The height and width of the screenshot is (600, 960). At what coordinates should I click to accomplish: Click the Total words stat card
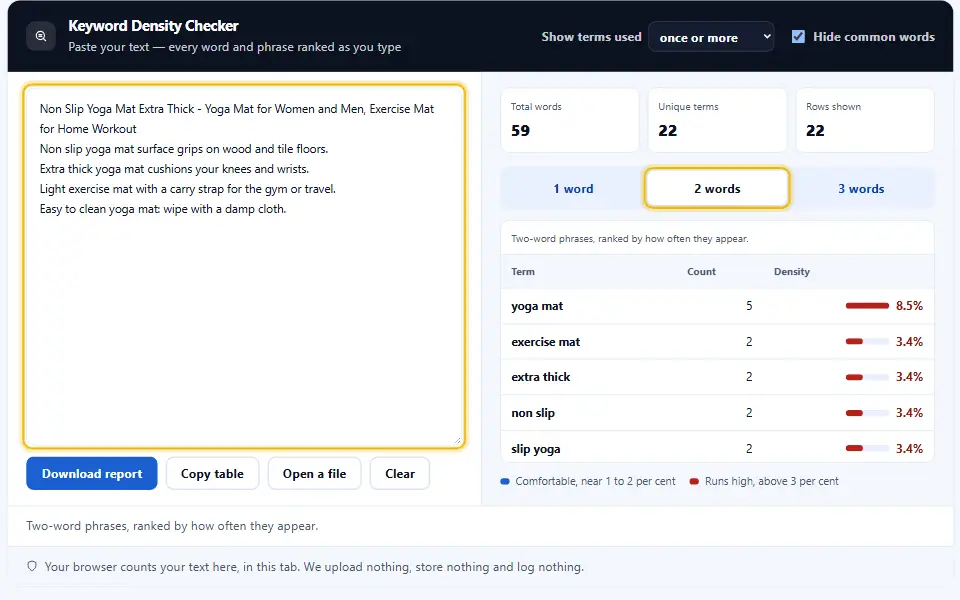(569, 120)
